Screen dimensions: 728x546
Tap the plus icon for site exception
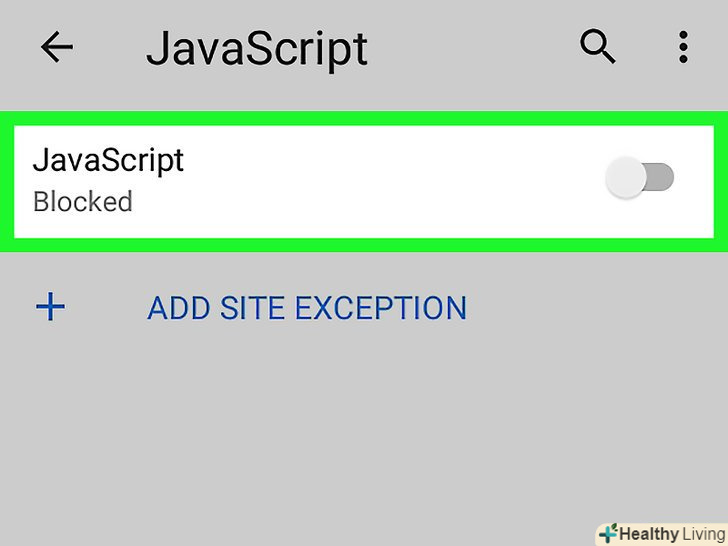point(50,307)
